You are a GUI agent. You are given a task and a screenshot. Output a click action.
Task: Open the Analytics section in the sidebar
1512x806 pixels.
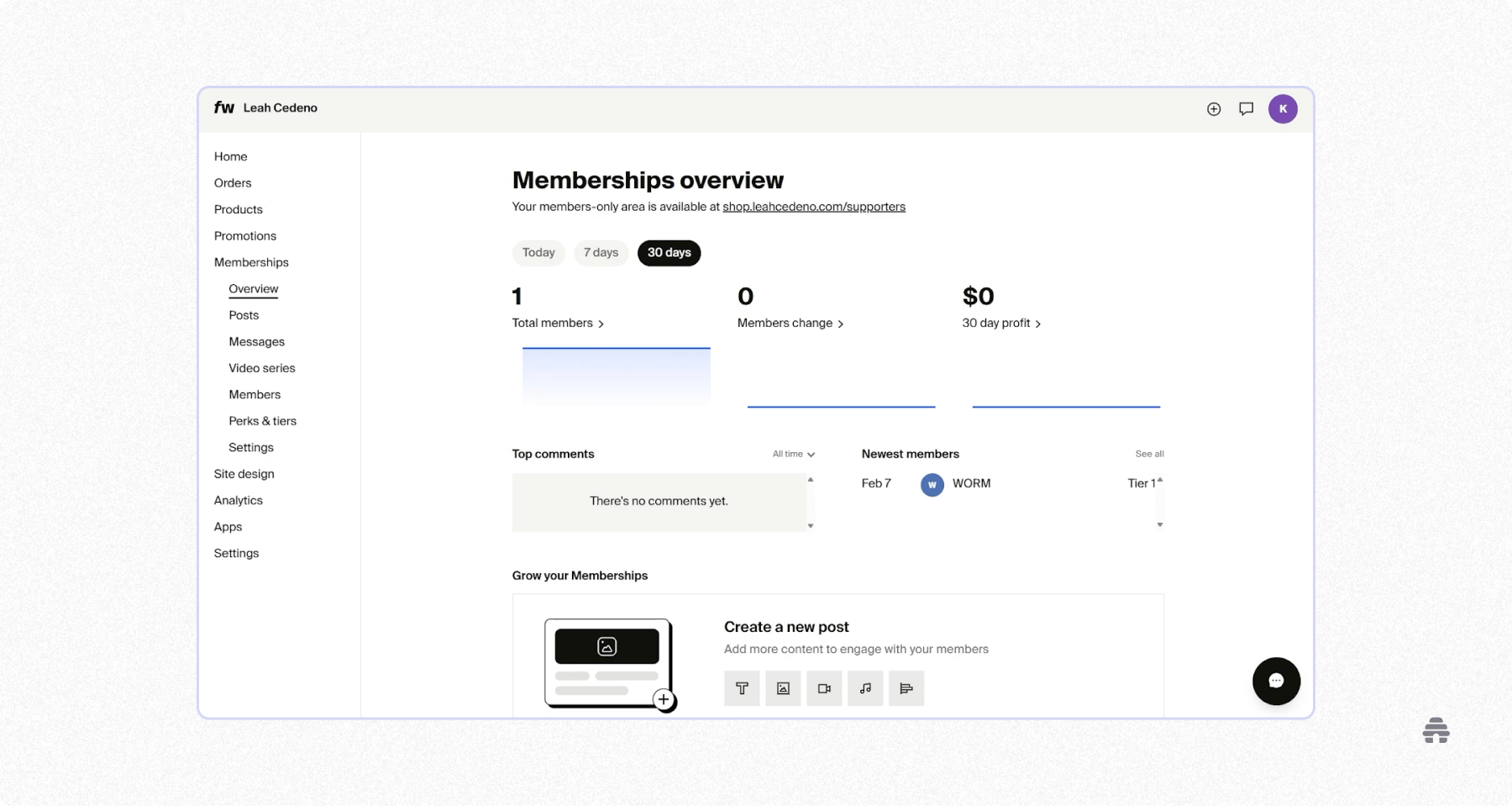coord(238,500)
